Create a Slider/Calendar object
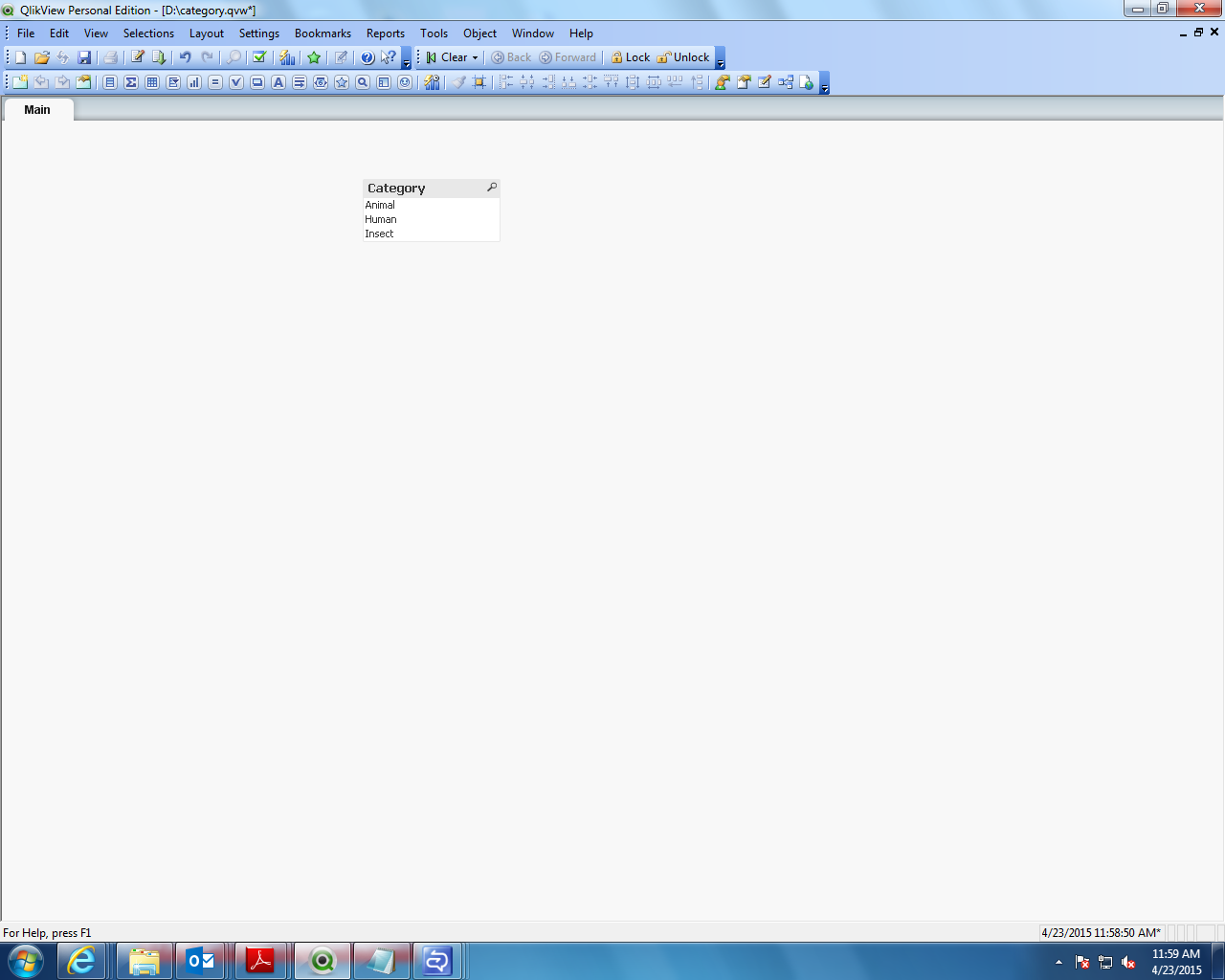 [321, 82]
